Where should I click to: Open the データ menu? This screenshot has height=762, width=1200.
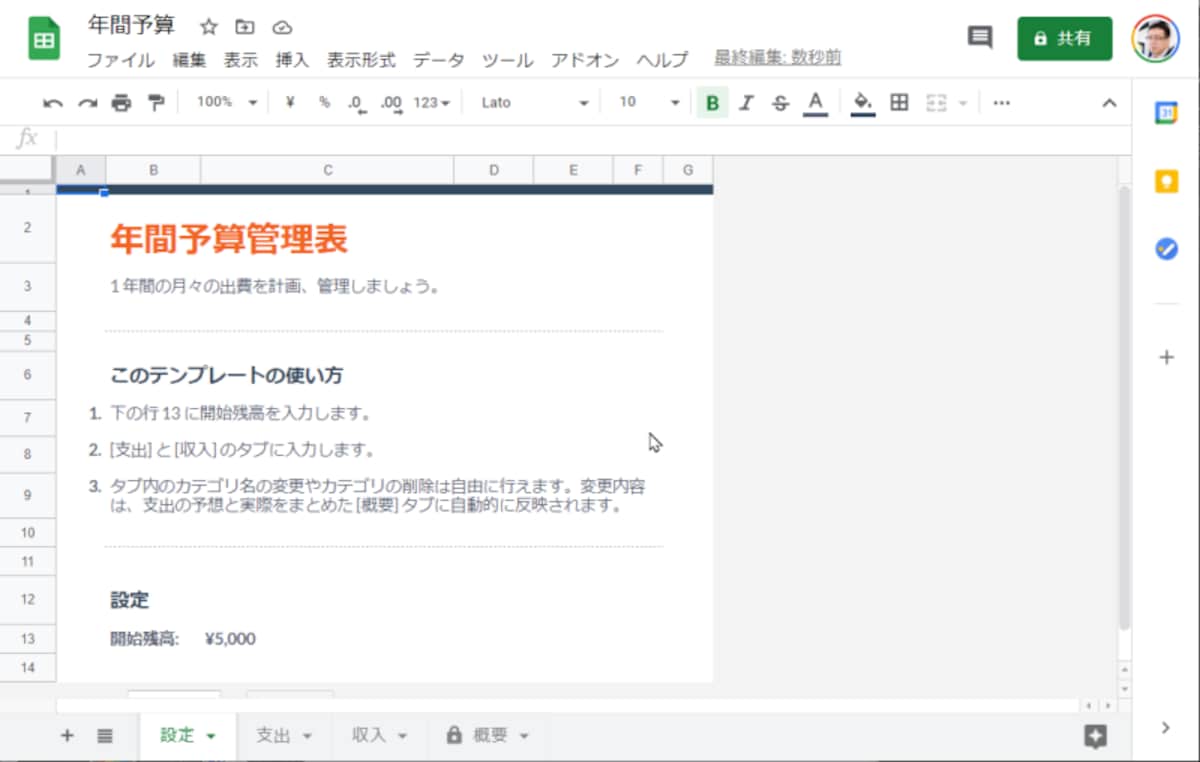(438, 60)
